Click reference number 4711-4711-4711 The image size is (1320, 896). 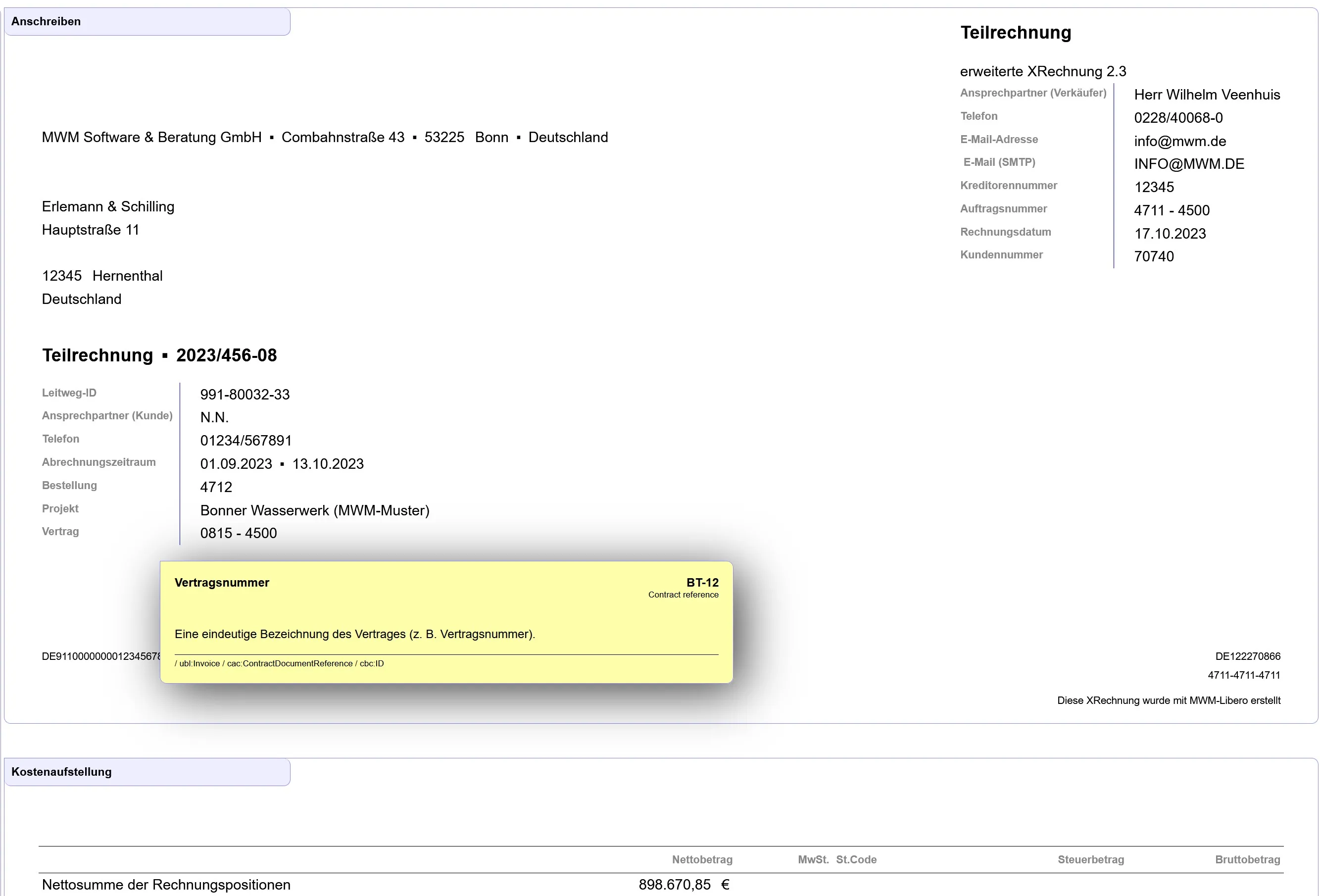pyautogui.click(x=1244, y=676)
